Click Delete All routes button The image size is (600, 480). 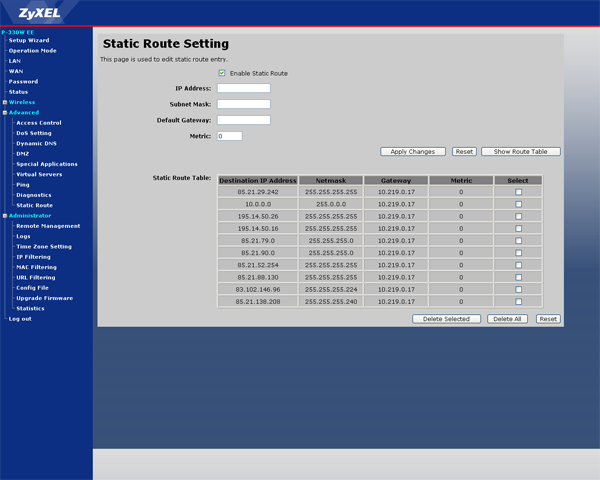507,319
